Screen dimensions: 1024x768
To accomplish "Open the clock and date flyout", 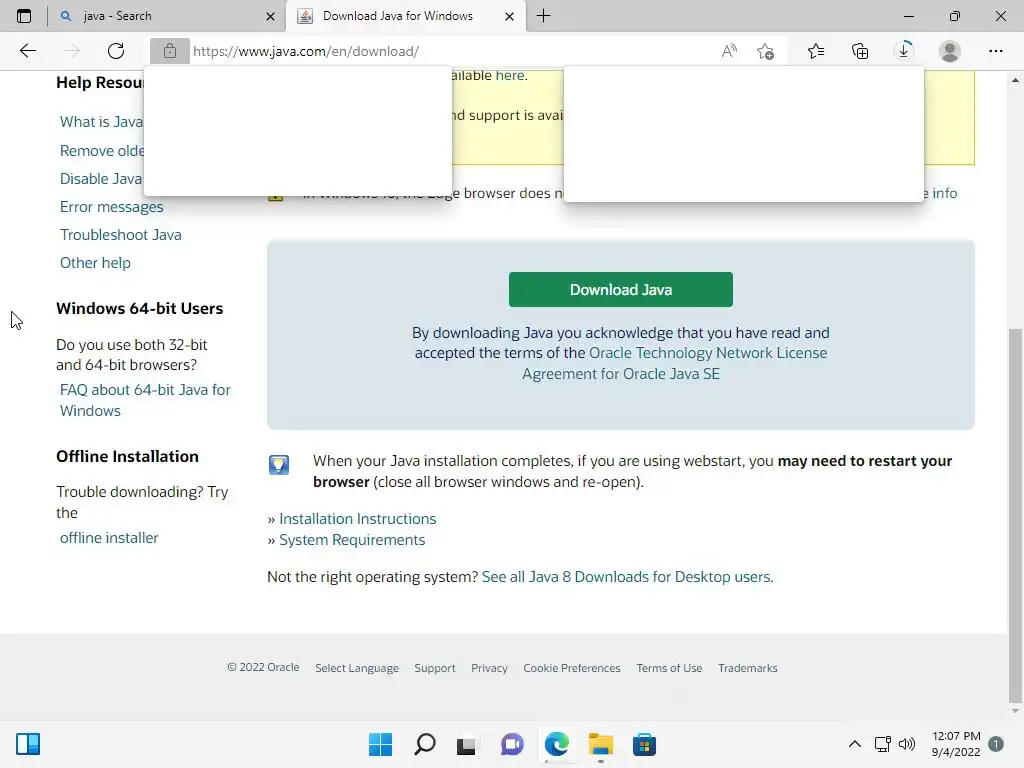I will pyautogui.click(x=956, y=744).
